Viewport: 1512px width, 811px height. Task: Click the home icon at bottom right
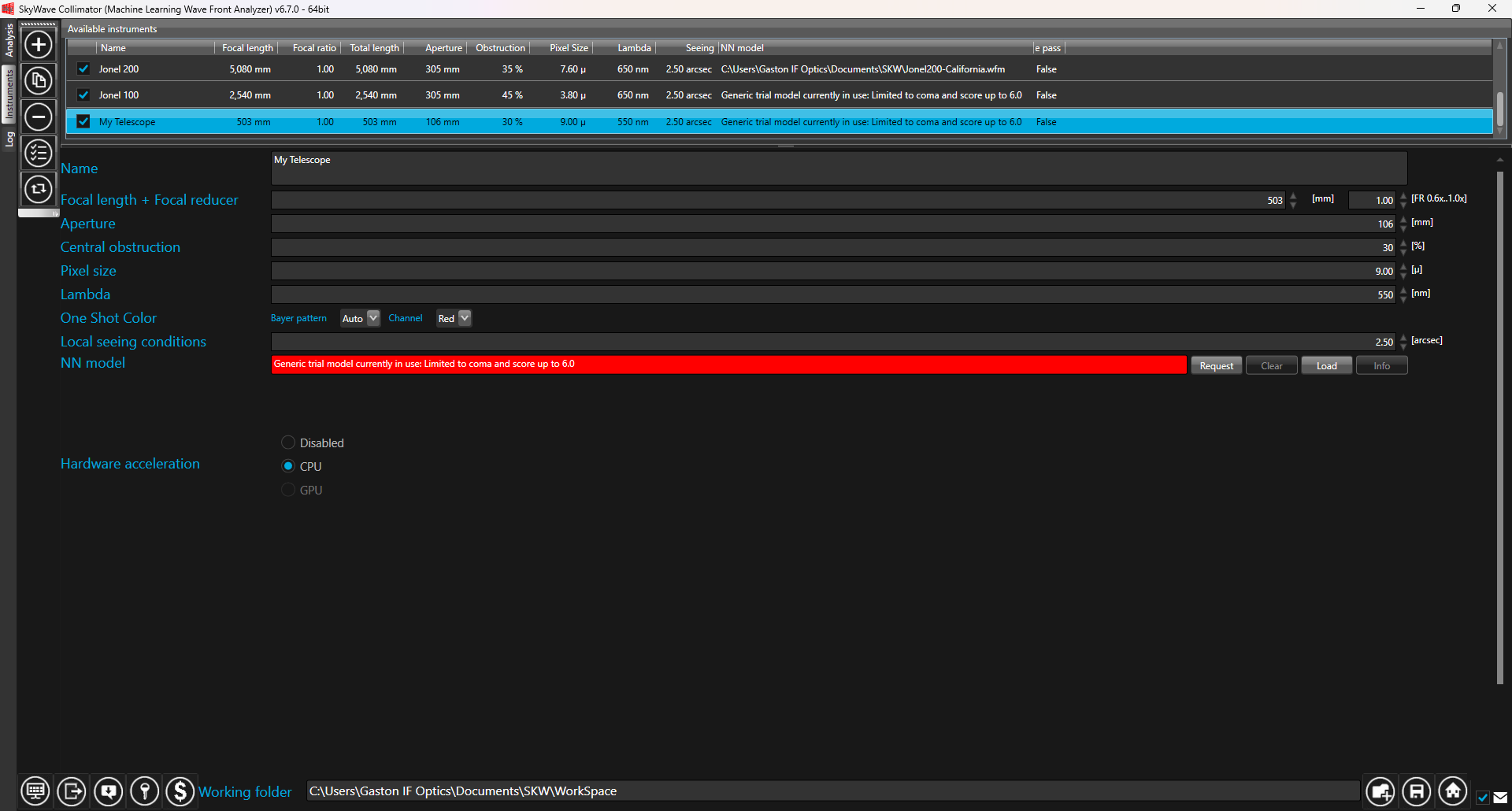[1452, 791]
